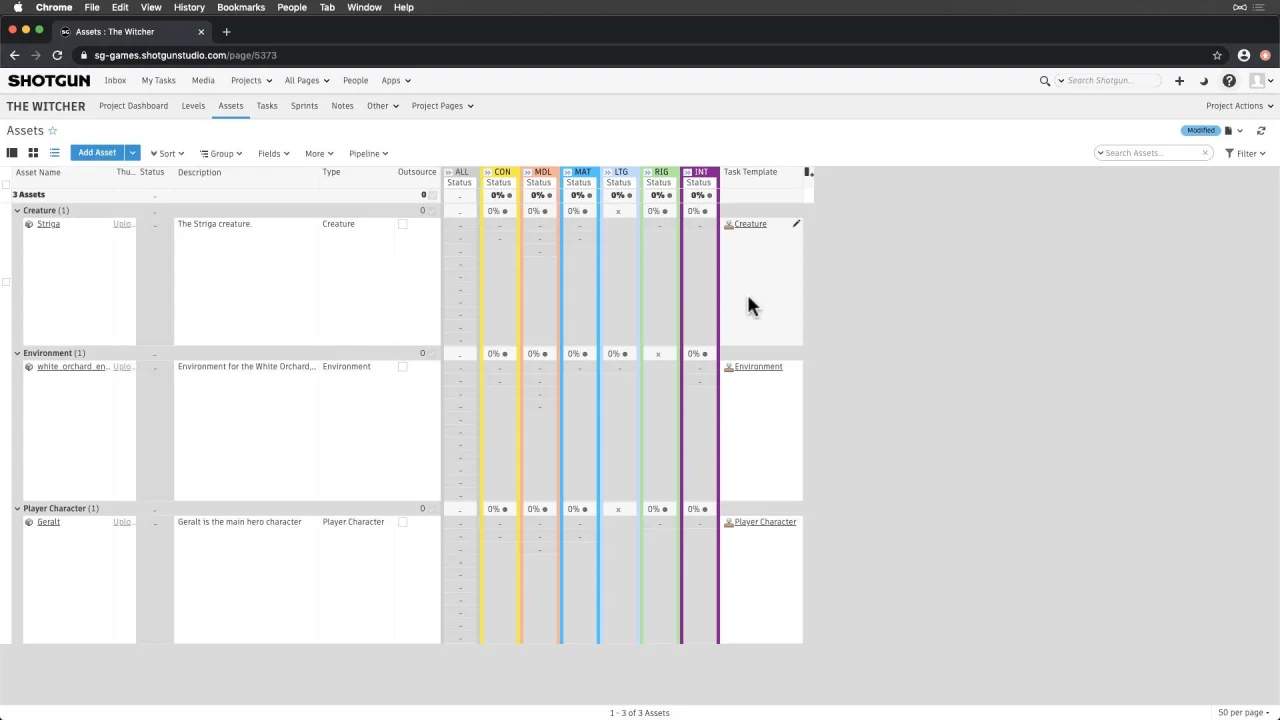Go back in browser history

point(14,56)
